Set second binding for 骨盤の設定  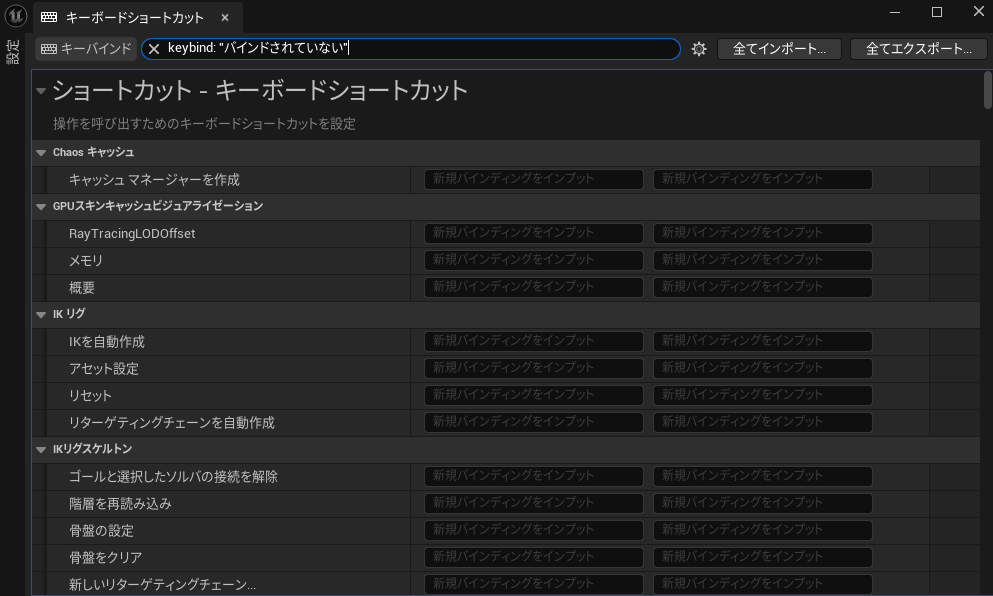[762, 531]
